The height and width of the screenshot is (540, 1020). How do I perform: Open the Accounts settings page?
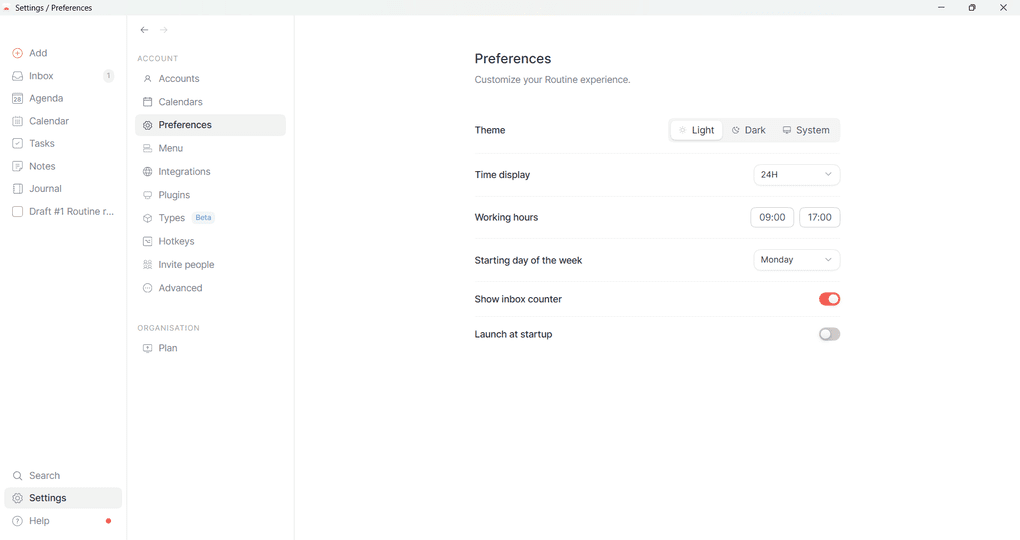pyautogui.click(x=210, y=79)
